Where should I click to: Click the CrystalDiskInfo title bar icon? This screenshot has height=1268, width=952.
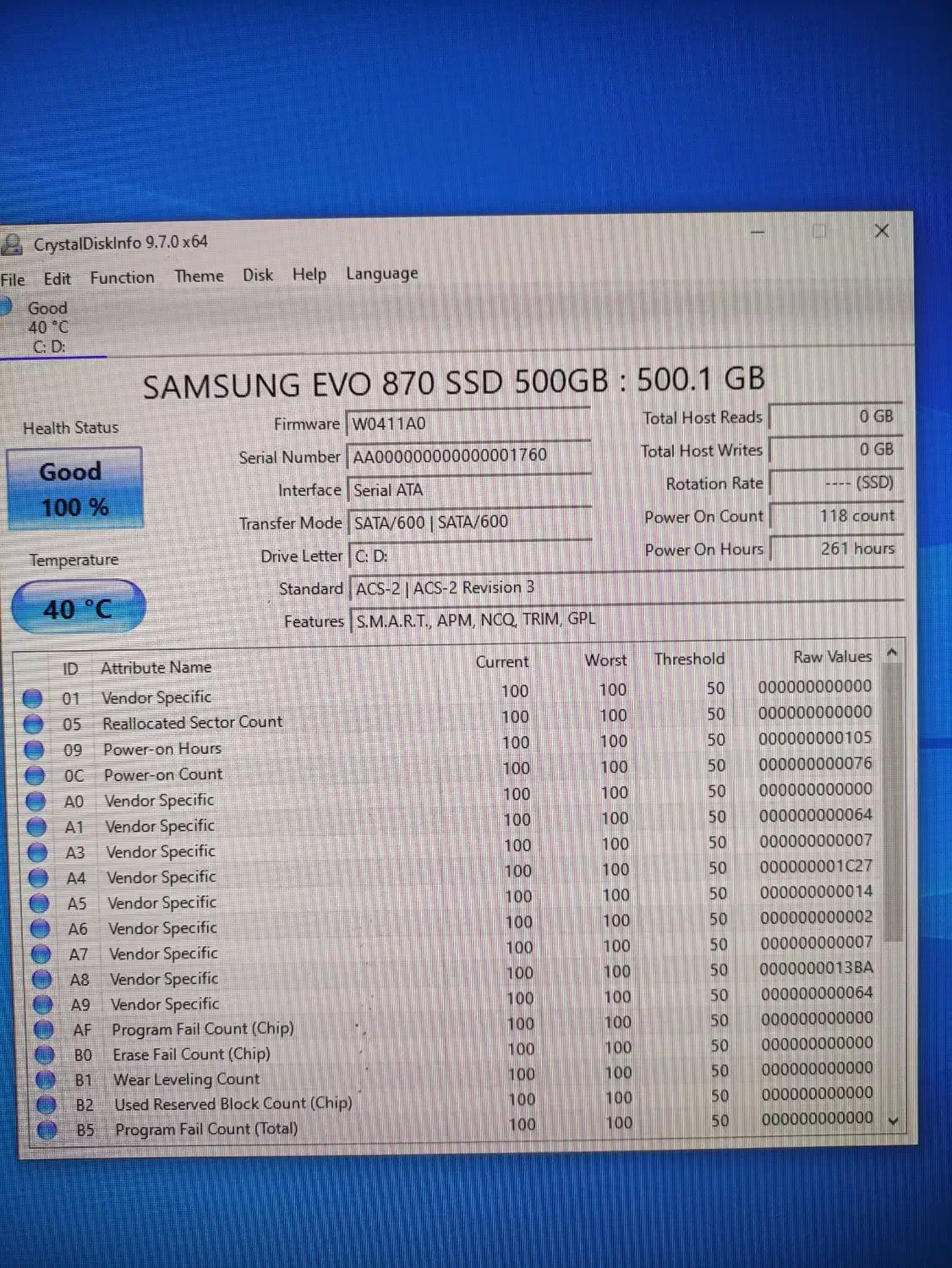(x=12, y=245)
